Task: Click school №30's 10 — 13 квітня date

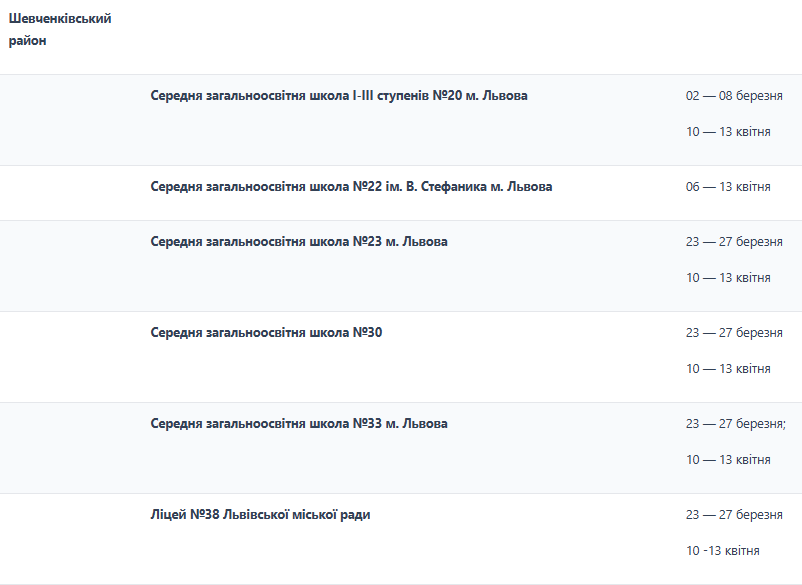Action: pyautogui.click(x=728, y=369)
